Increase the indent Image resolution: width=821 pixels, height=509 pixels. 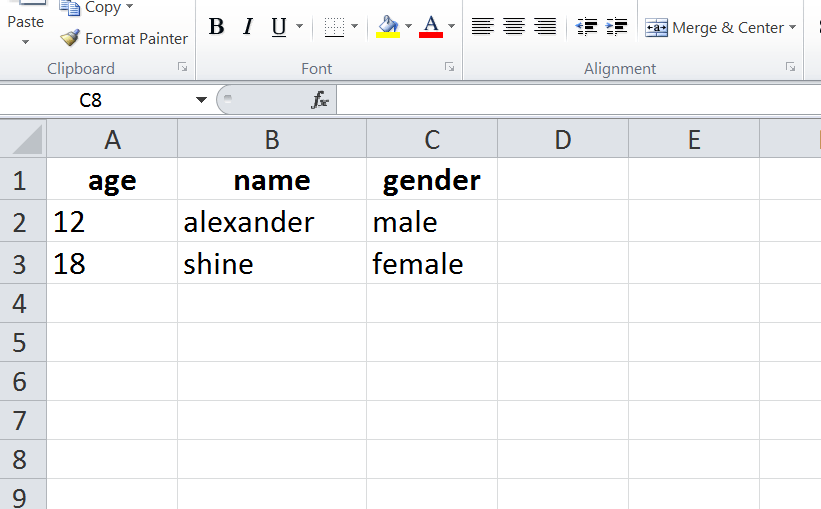point(617,27)
